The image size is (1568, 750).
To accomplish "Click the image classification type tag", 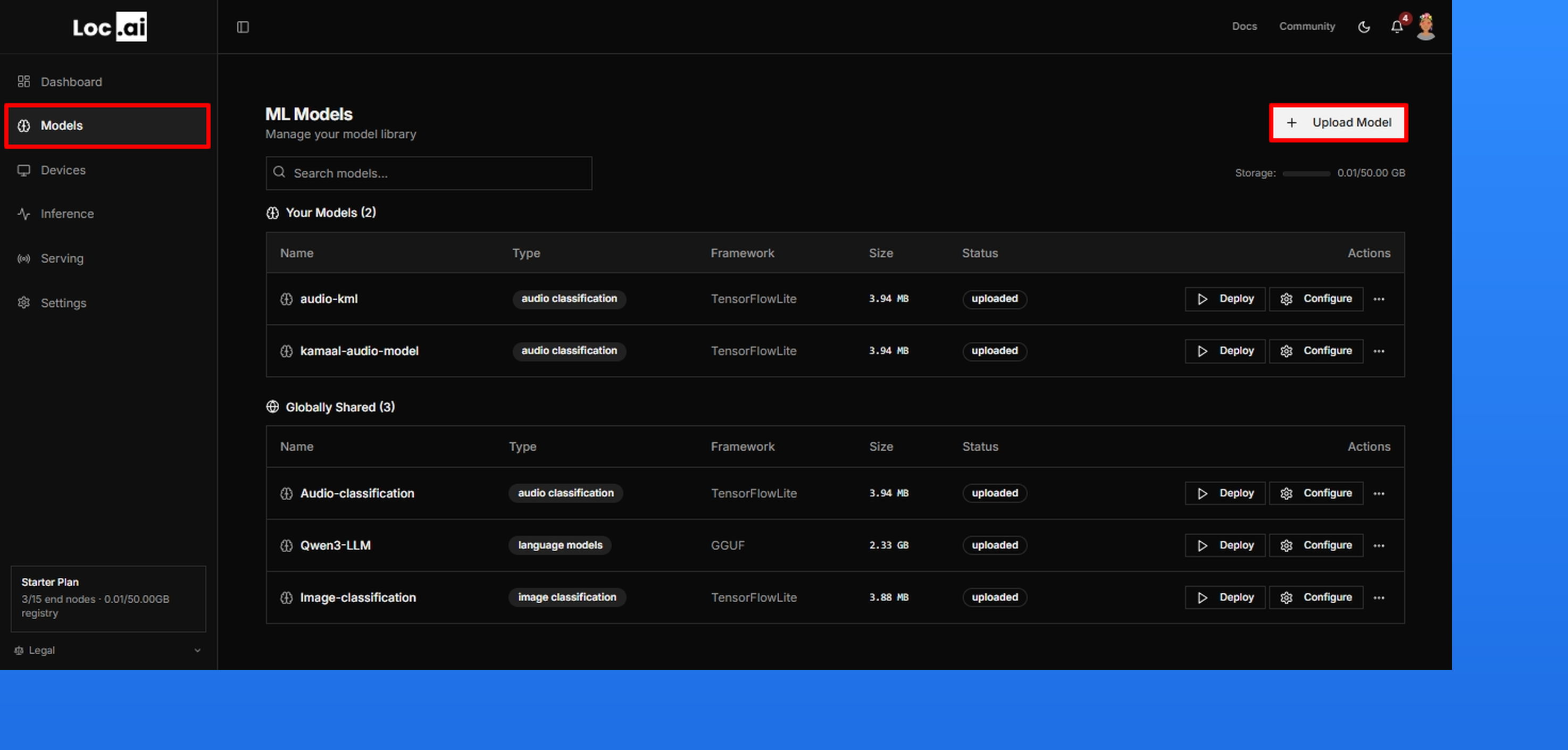I will tap(566, 597).
